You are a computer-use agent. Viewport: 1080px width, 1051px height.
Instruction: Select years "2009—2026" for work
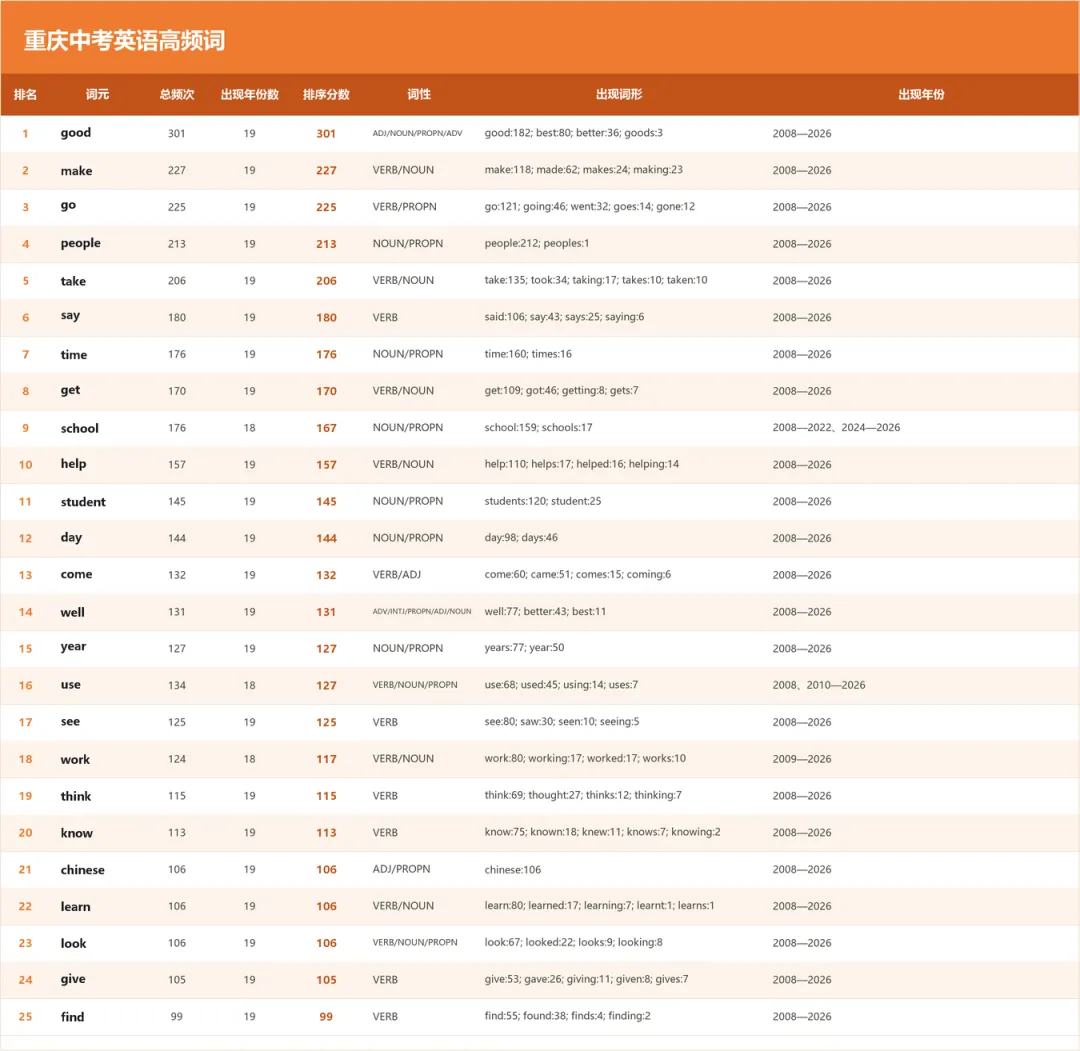tap(802, 759)
